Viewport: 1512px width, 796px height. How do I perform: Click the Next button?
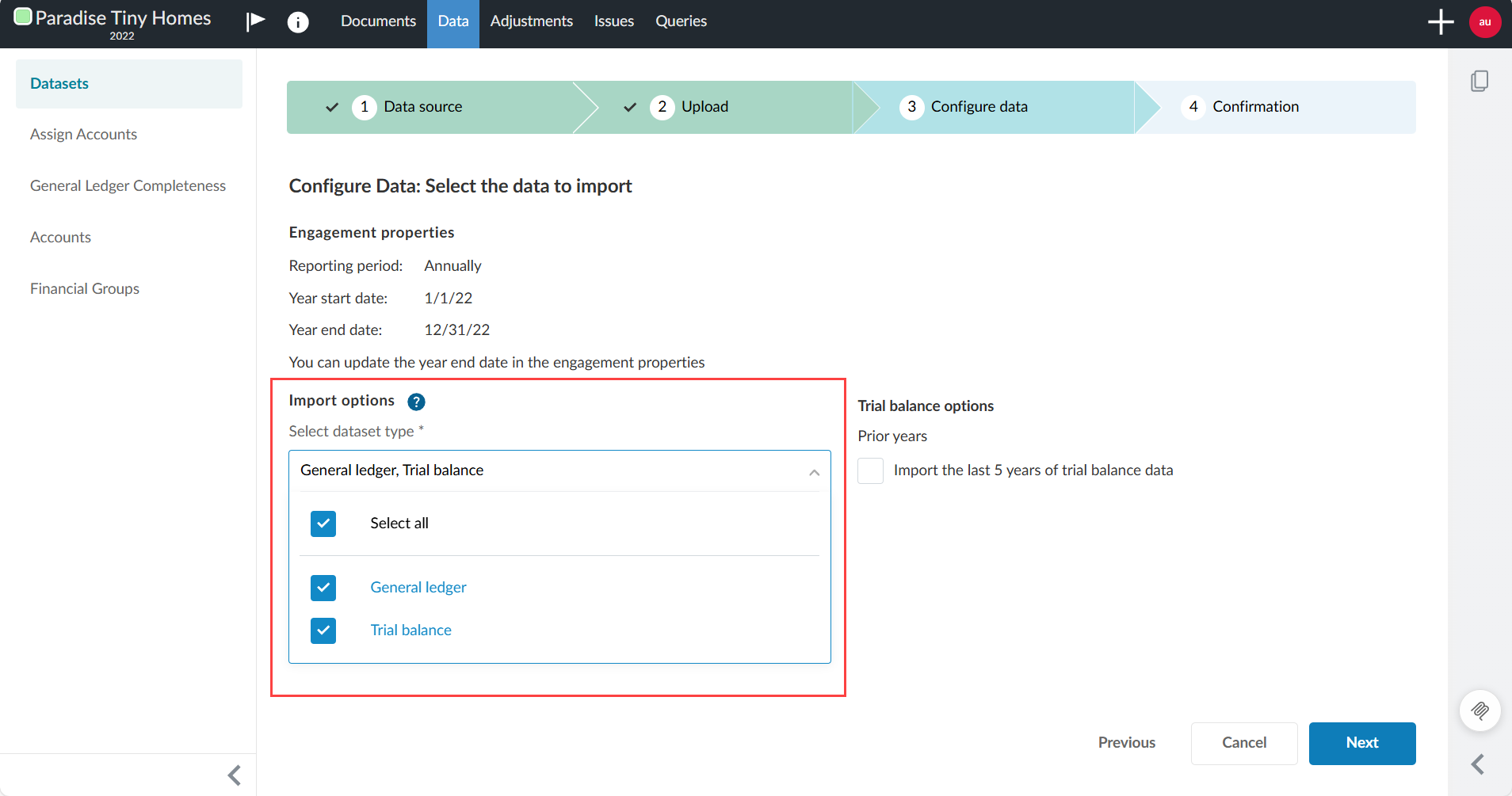(x=1361, y=743)
